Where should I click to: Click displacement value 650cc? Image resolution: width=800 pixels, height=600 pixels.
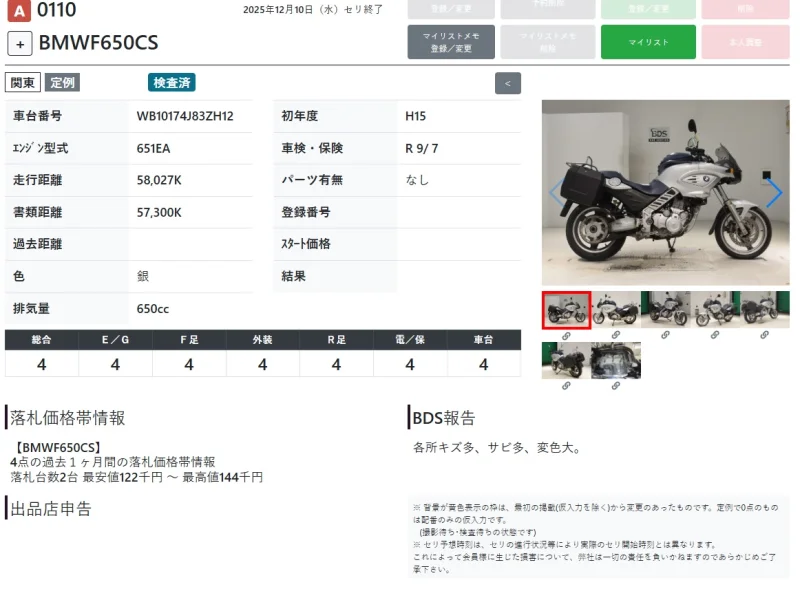click(x=153, y=309)
